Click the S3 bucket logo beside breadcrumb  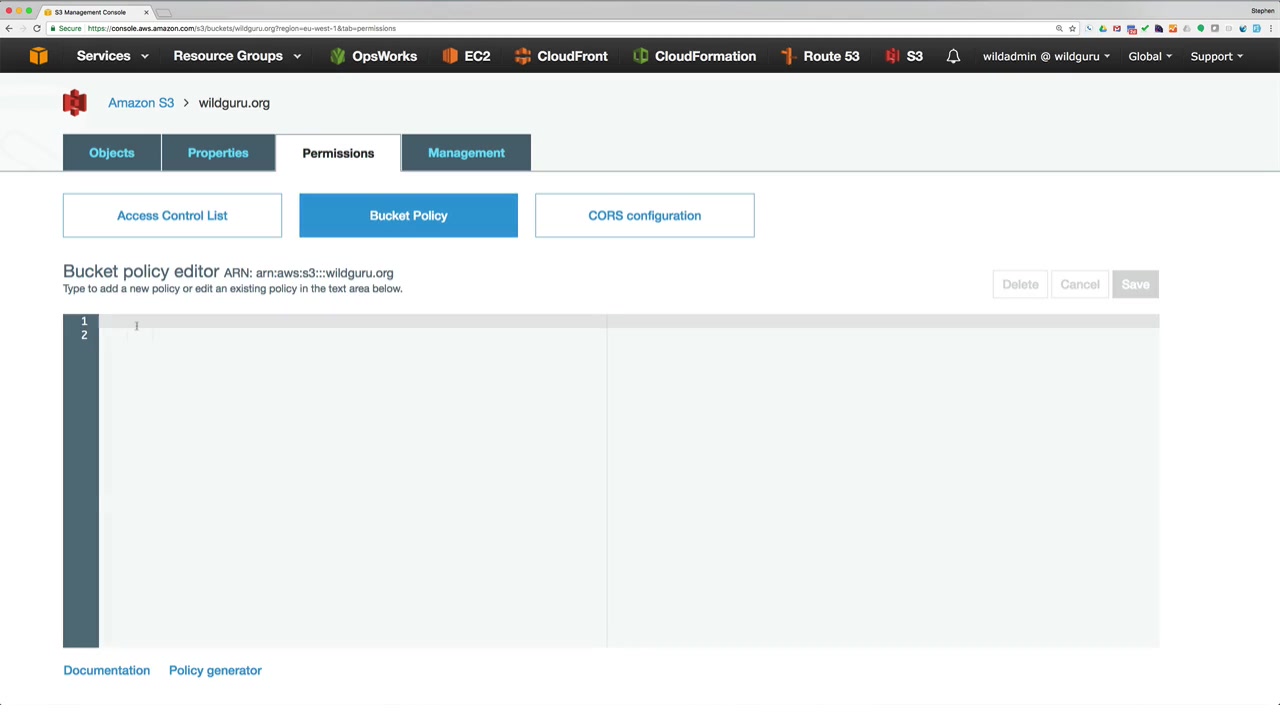(x=75, y=103)
